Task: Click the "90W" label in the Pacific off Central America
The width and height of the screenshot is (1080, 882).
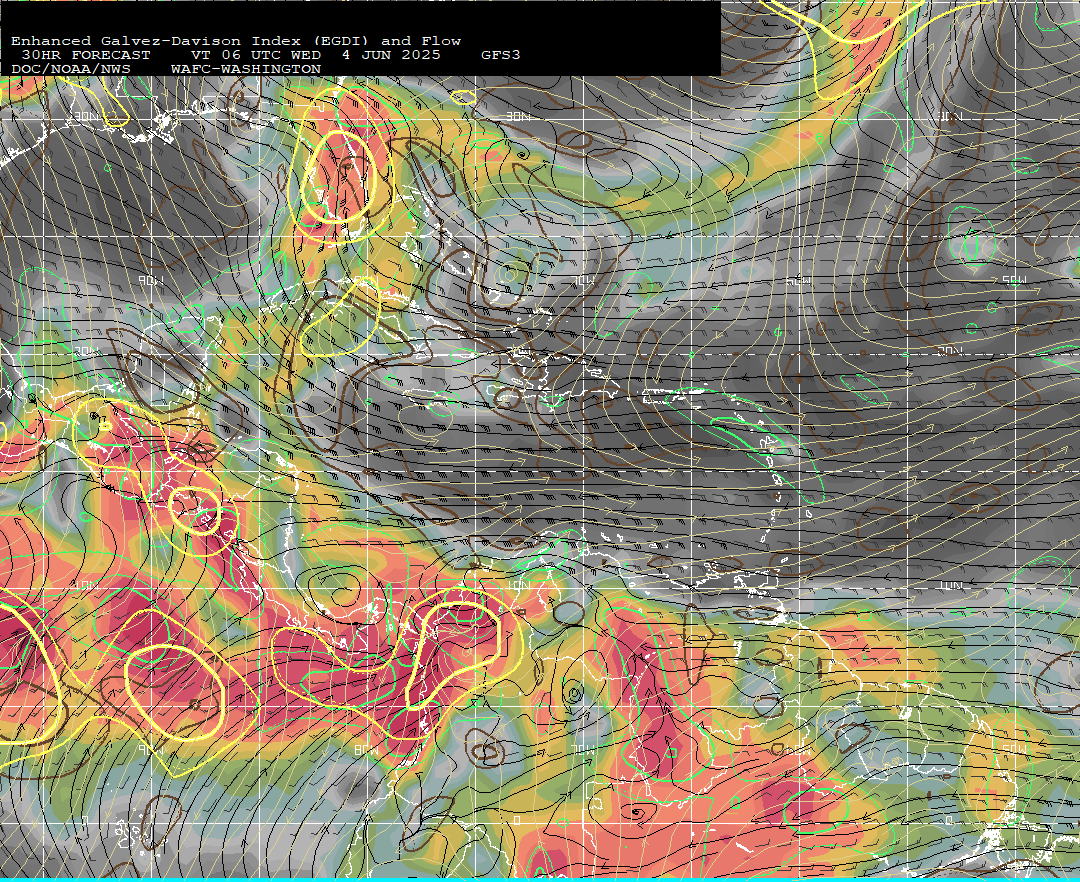Action: click(151, 748)
